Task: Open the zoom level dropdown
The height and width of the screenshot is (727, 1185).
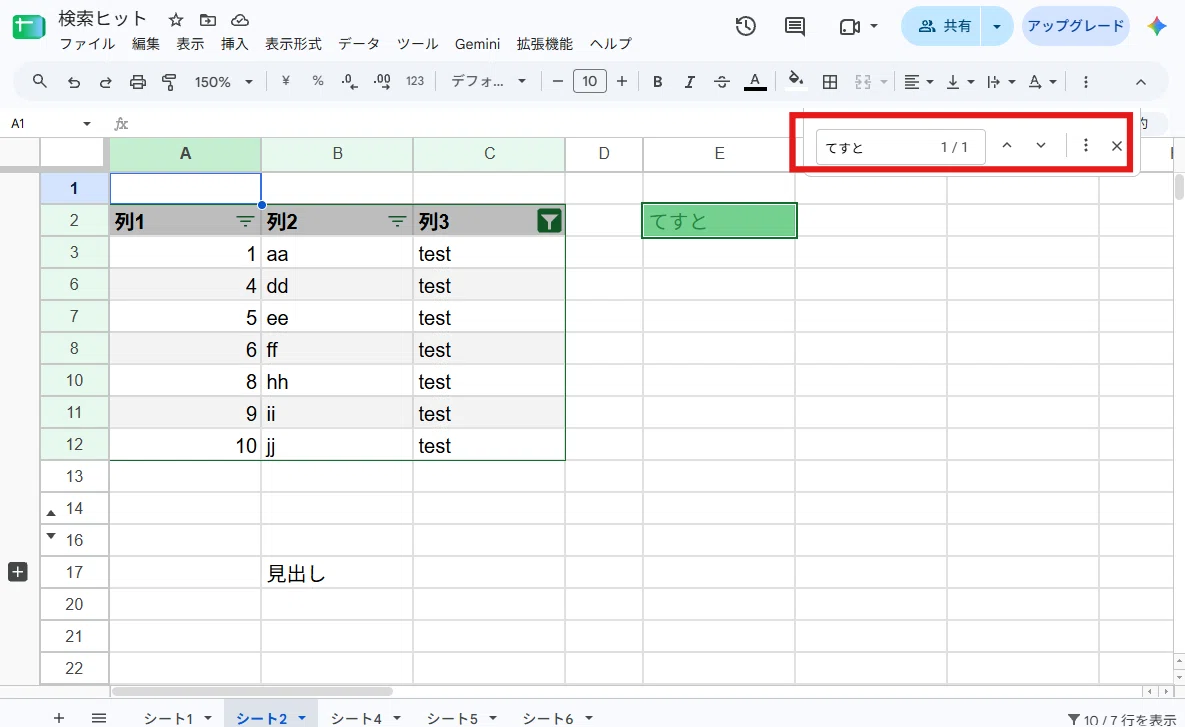Action: point(224,82)
